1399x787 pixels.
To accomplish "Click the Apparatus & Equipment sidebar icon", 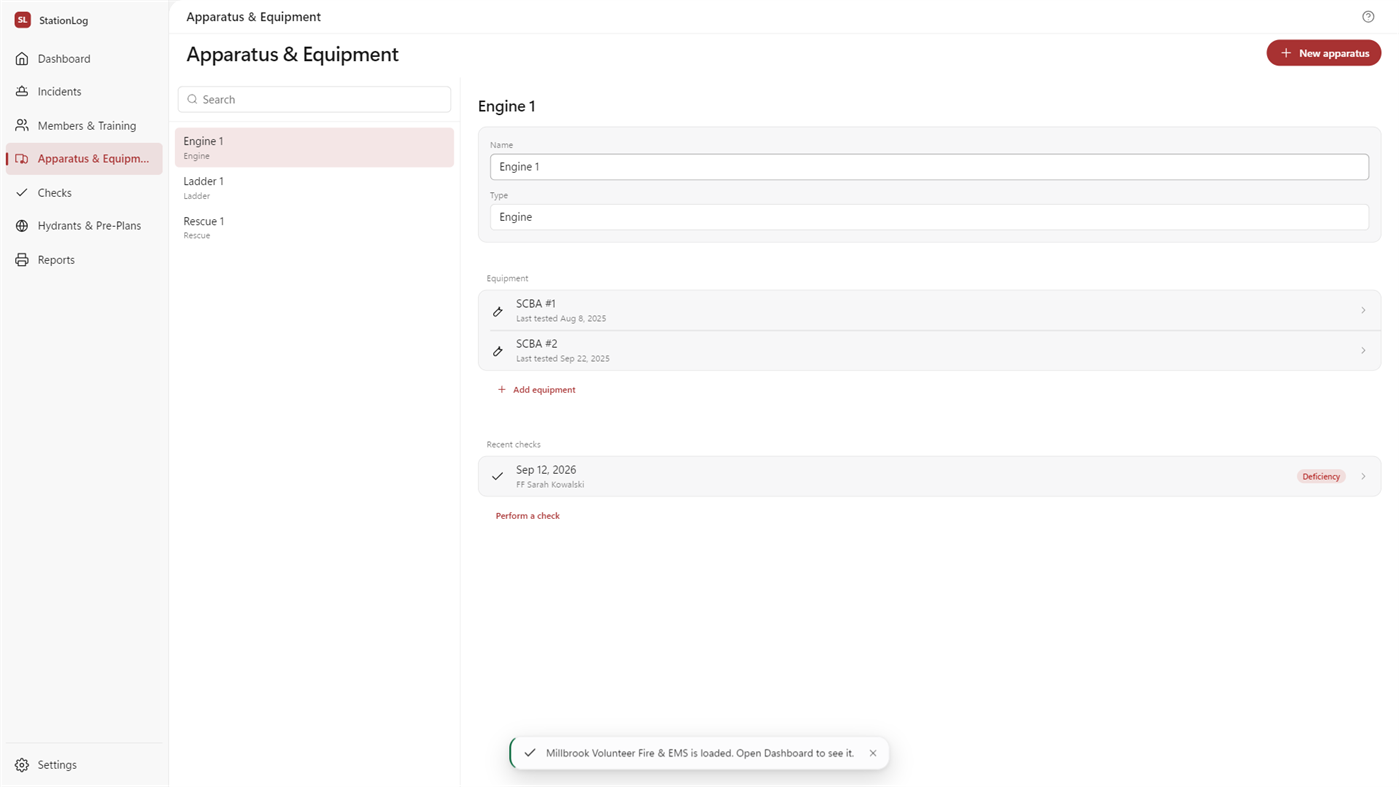I will 22,159.
